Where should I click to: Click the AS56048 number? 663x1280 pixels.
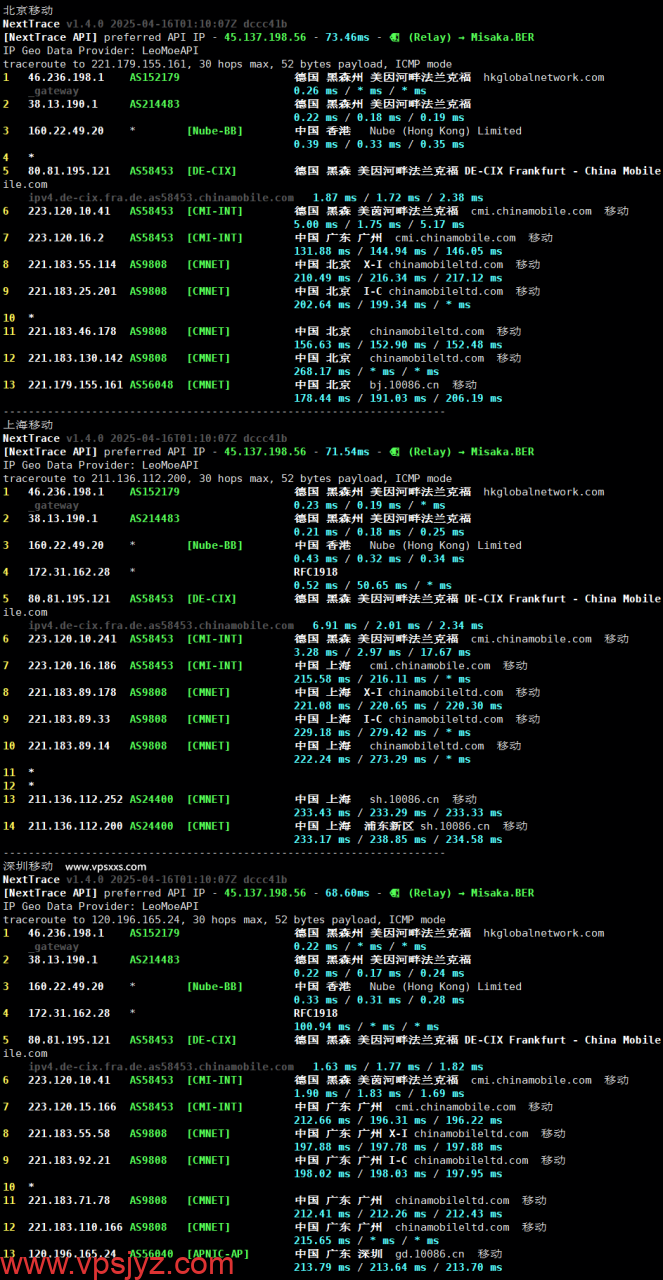coord(151,385)
